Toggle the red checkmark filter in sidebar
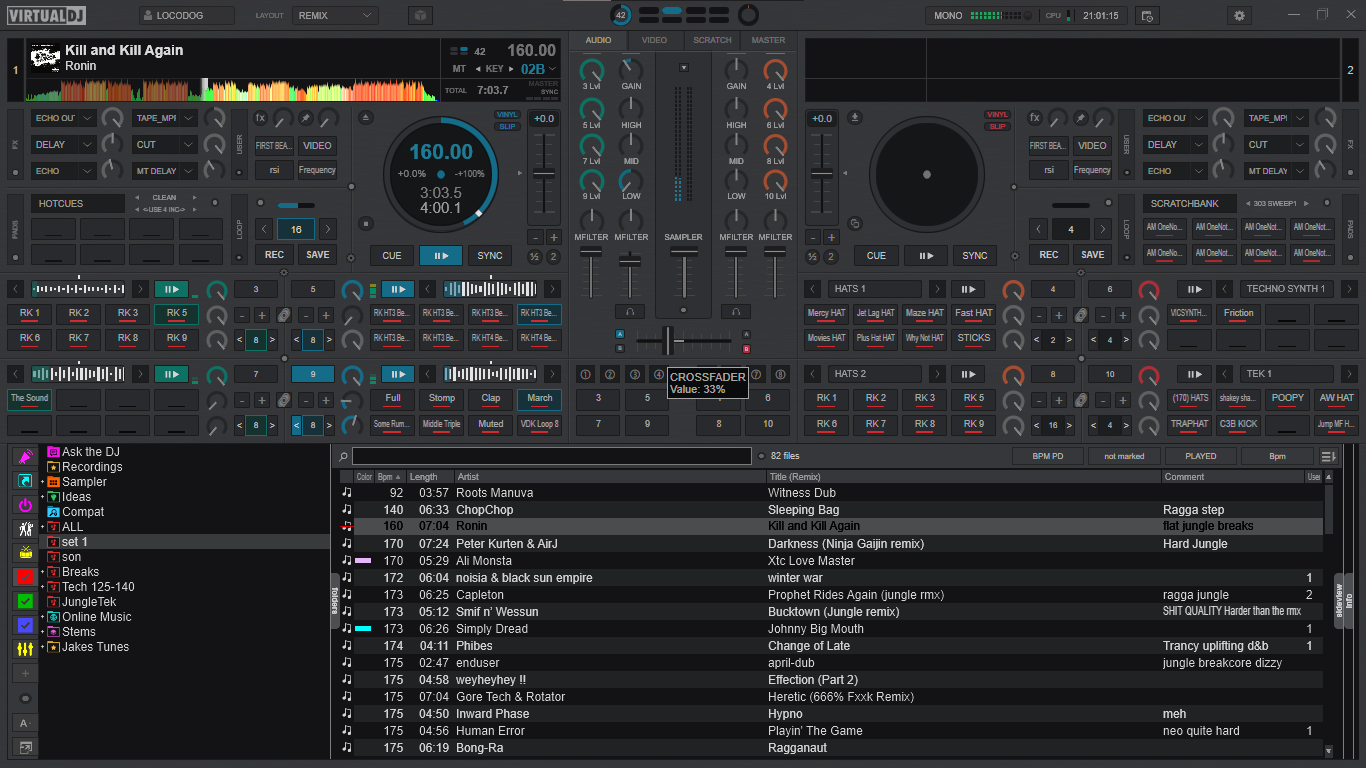The height and width of the screenshot is (768, 1366). (25, 577)
